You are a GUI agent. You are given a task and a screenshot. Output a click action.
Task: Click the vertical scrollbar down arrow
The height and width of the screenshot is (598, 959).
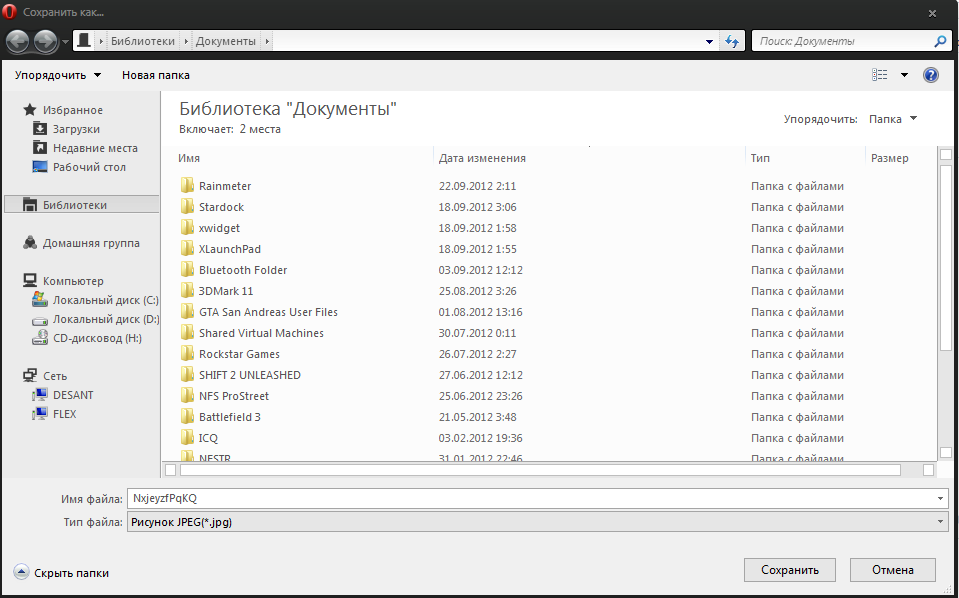tap(946, 452)
